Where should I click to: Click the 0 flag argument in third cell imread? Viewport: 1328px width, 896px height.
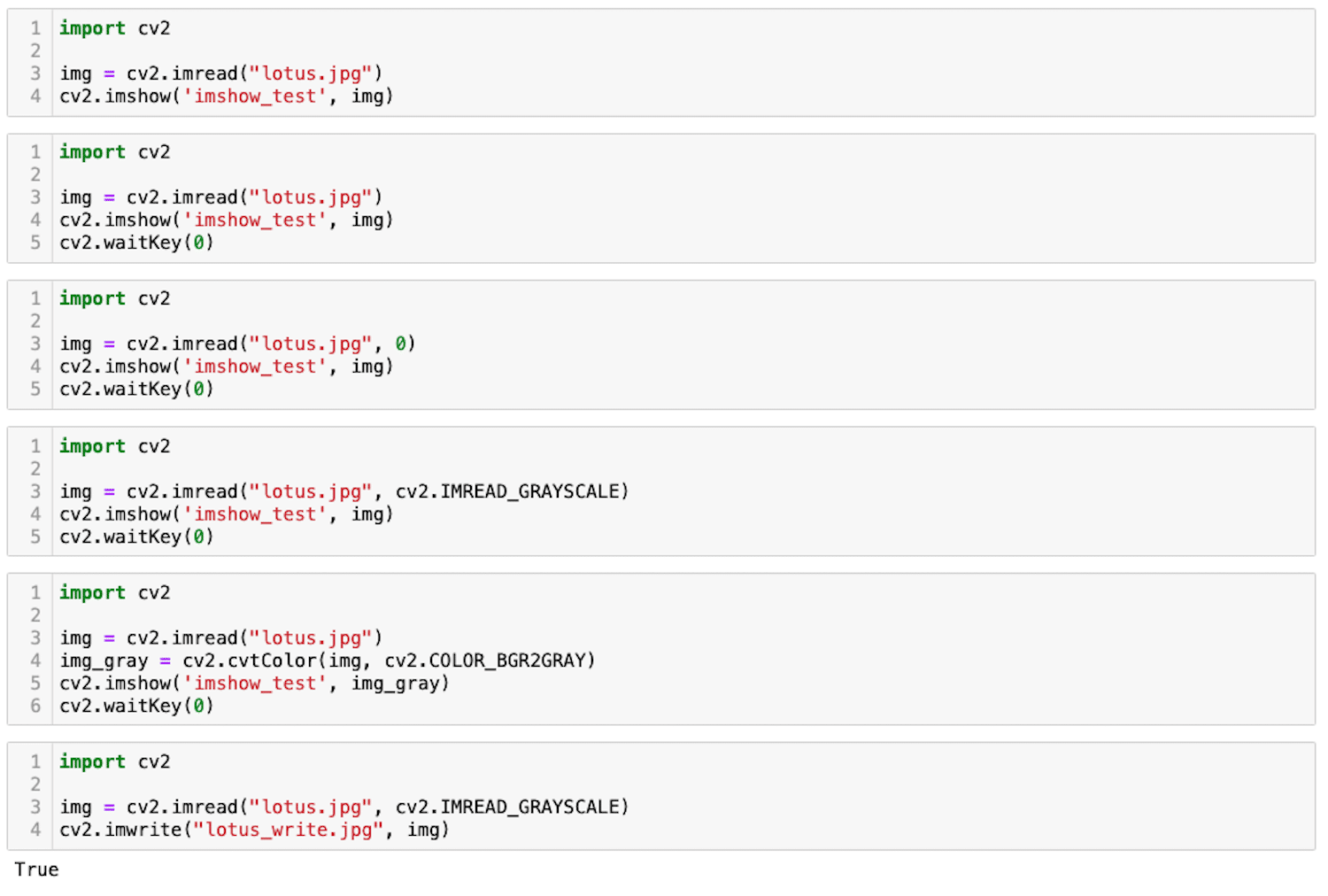[x=400, y=344]
